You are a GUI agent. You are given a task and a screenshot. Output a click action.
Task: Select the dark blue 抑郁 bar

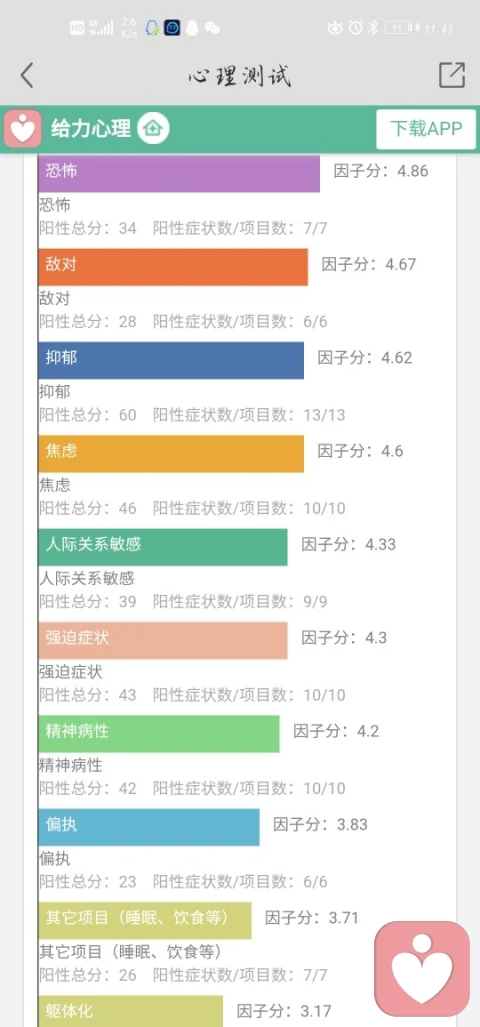click(171, 360)
